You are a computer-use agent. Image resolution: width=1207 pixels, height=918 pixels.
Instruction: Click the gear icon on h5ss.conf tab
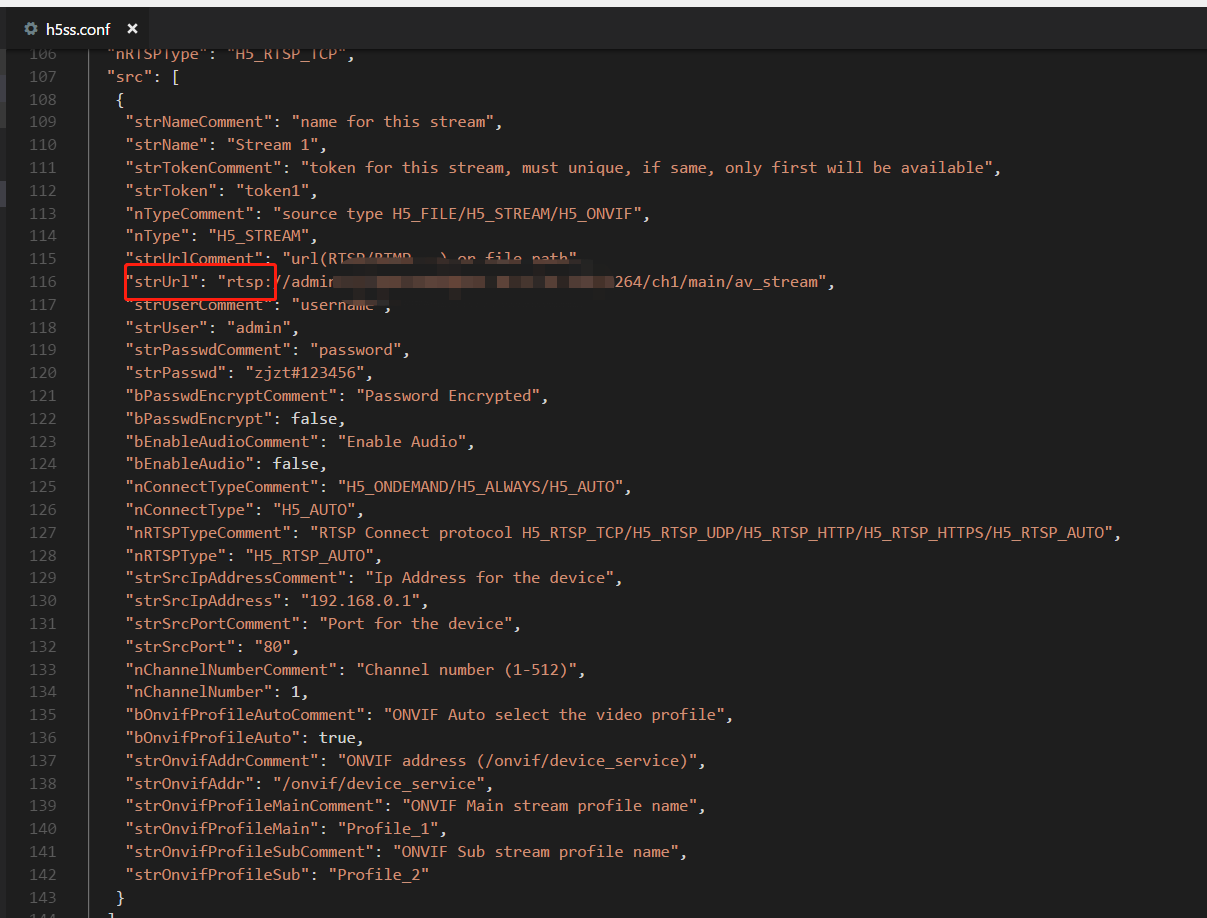pos(30,29)
